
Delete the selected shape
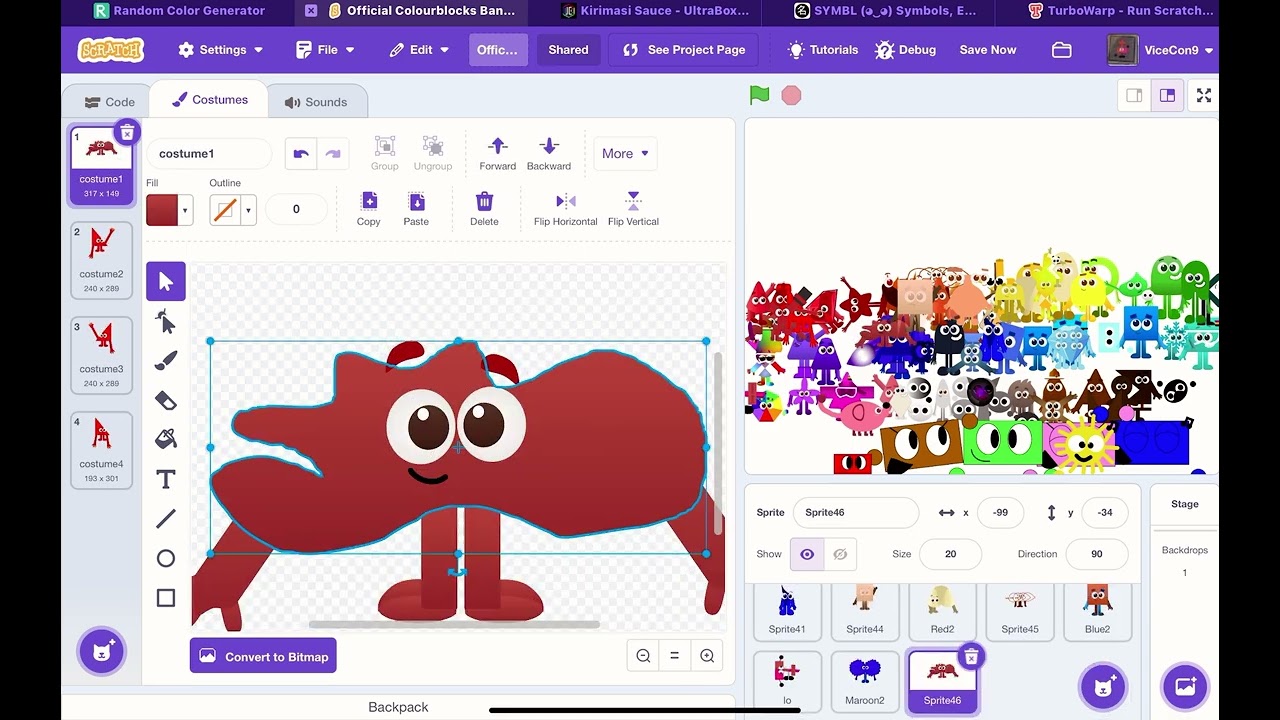[484, 209]
